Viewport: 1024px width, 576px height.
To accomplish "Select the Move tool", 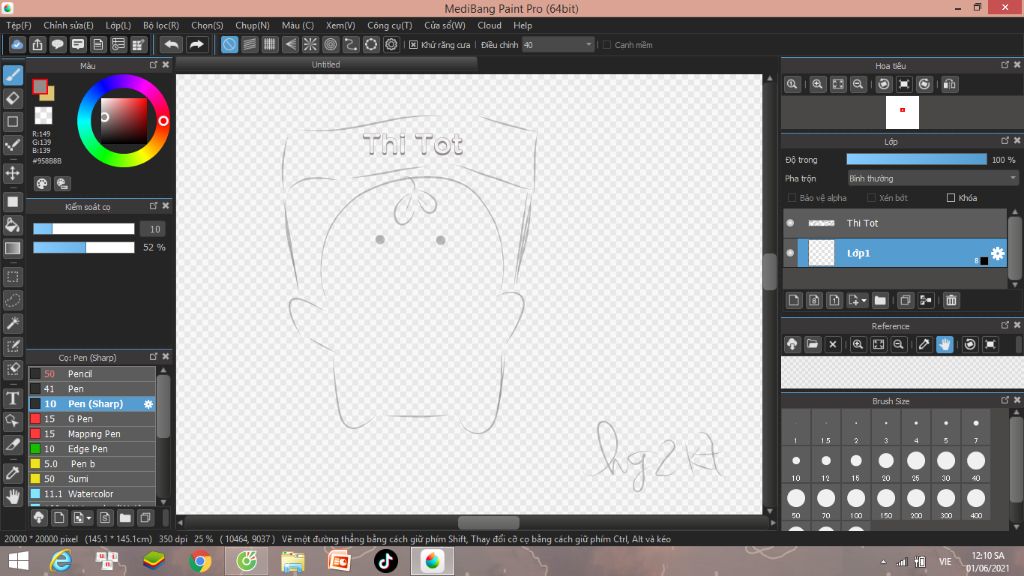I will click(13, 173).
